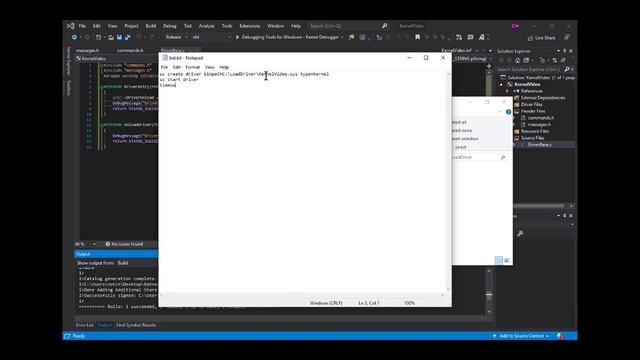Viewport: 640px width, 360px height.
Task: Click the Live Share icon
Action: pos(530,38)
